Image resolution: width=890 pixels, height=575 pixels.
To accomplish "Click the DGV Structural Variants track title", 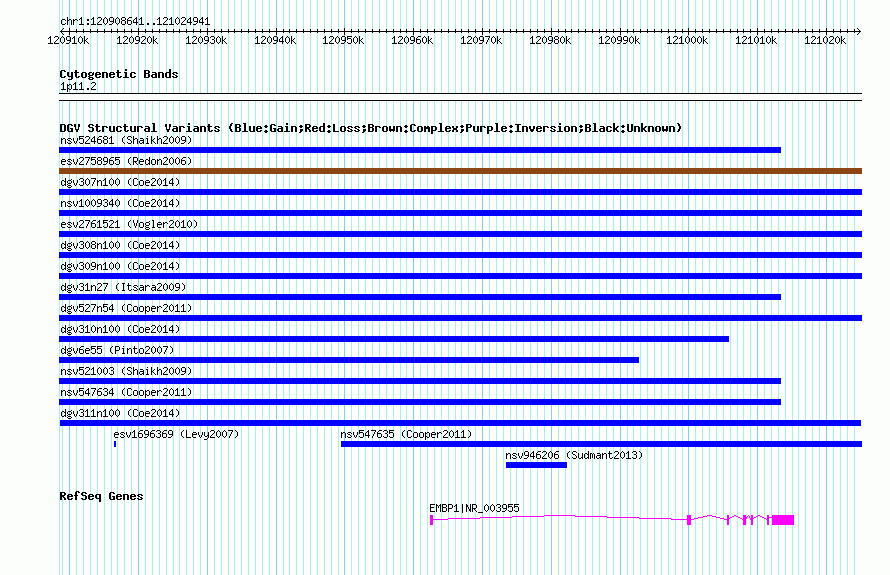I will pos(371,128).
